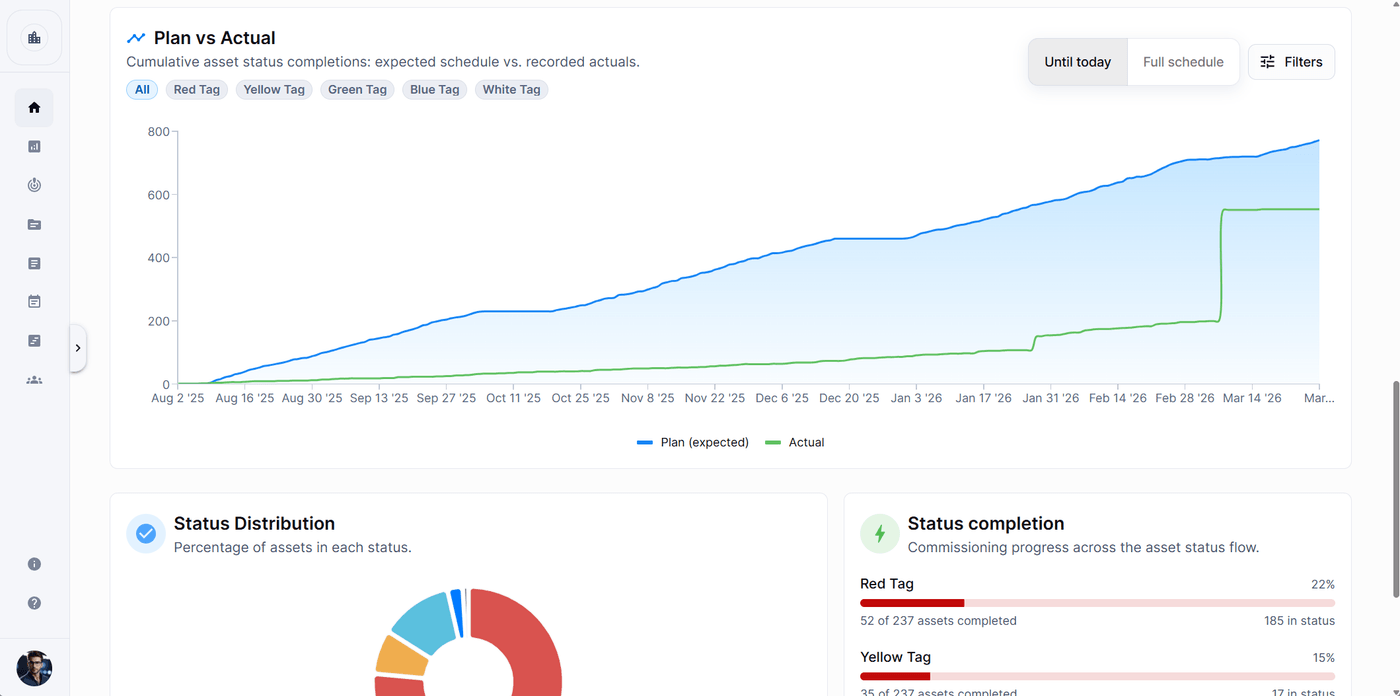This screenshot has width=1400, height=696.
Task: Open the user profile avatar
Action: [34, 668]
